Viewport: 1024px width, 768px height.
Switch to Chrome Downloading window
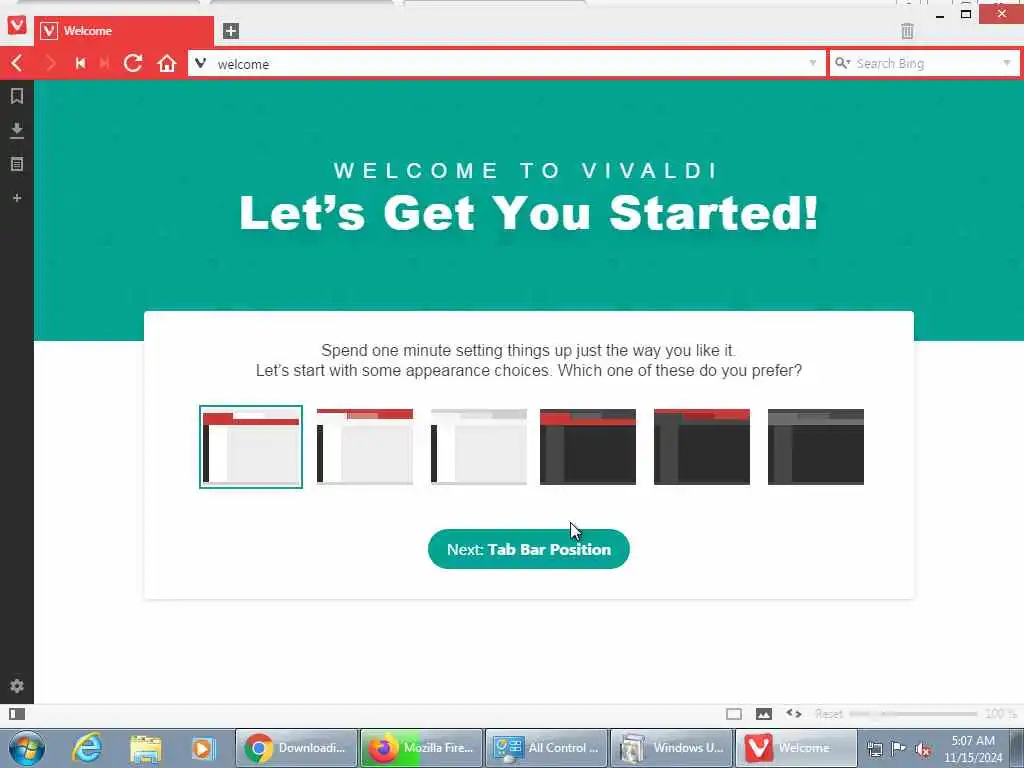296,748
